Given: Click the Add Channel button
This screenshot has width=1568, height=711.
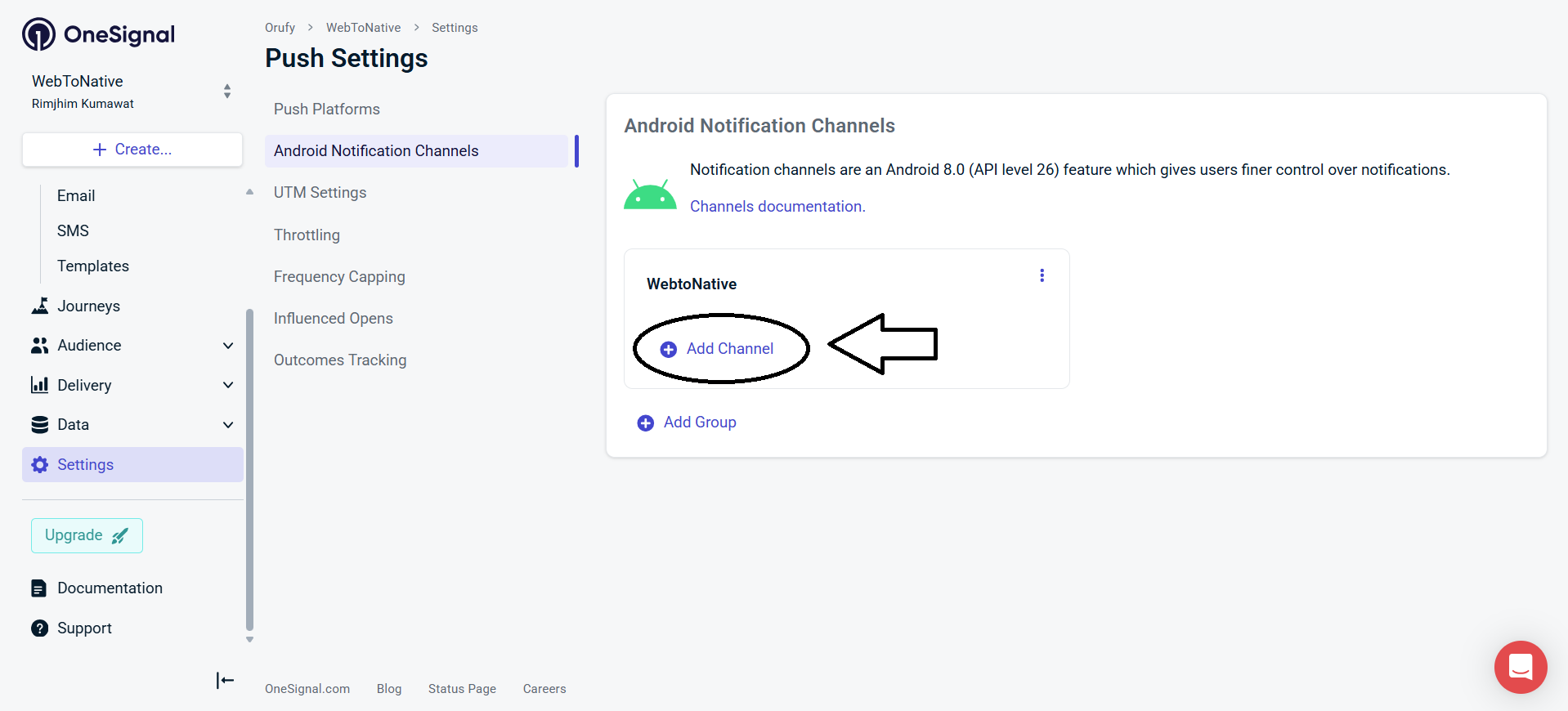Looking at the screenshot, I should pos(719,349).
